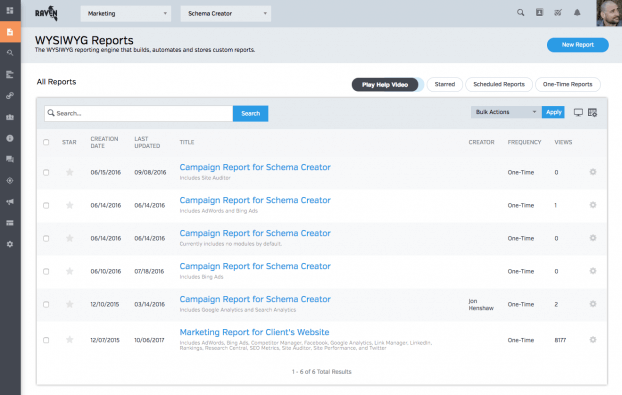Check the box for report with no modules
The image size is (622, 395).
[x=46, y=238]
